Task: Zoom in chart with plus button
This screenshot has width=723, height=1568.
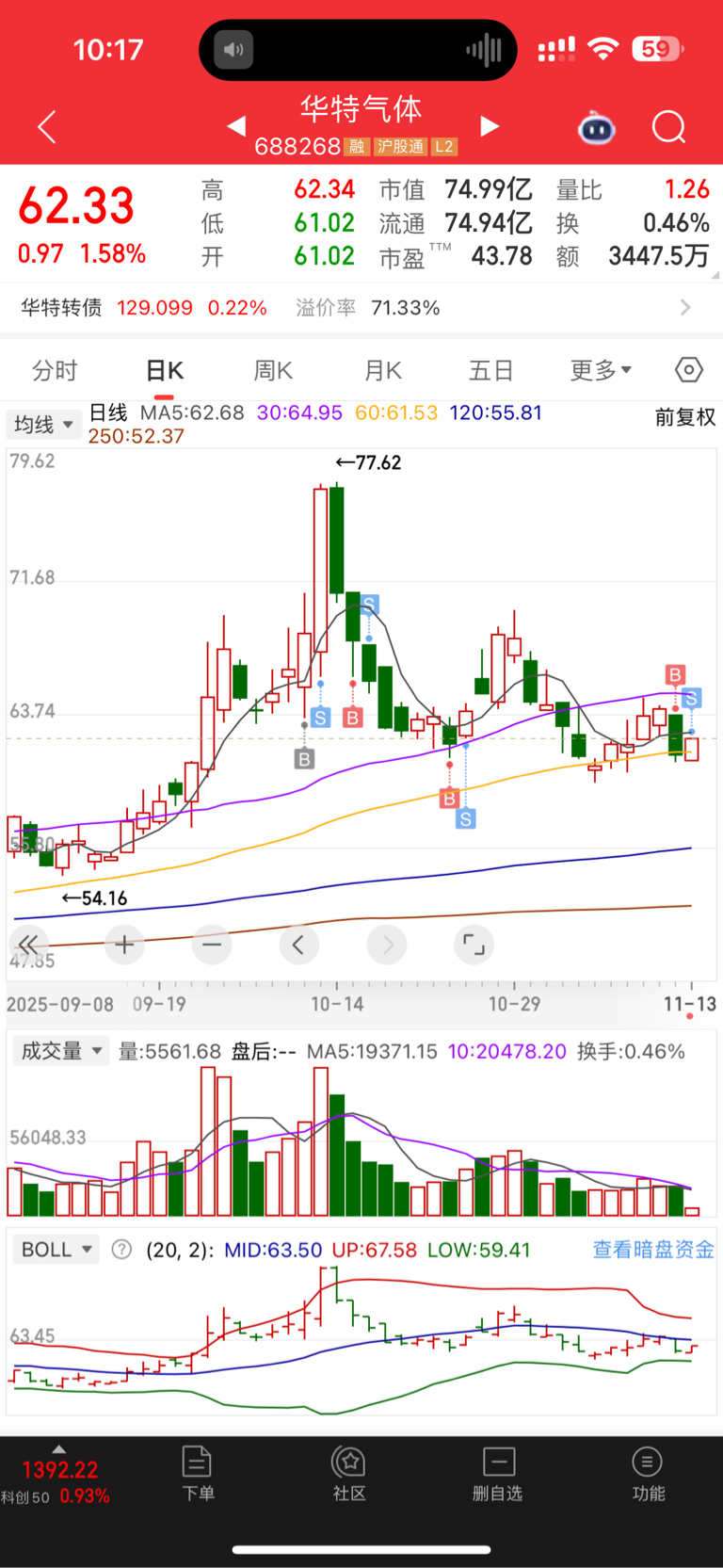Action: [124, 944]
